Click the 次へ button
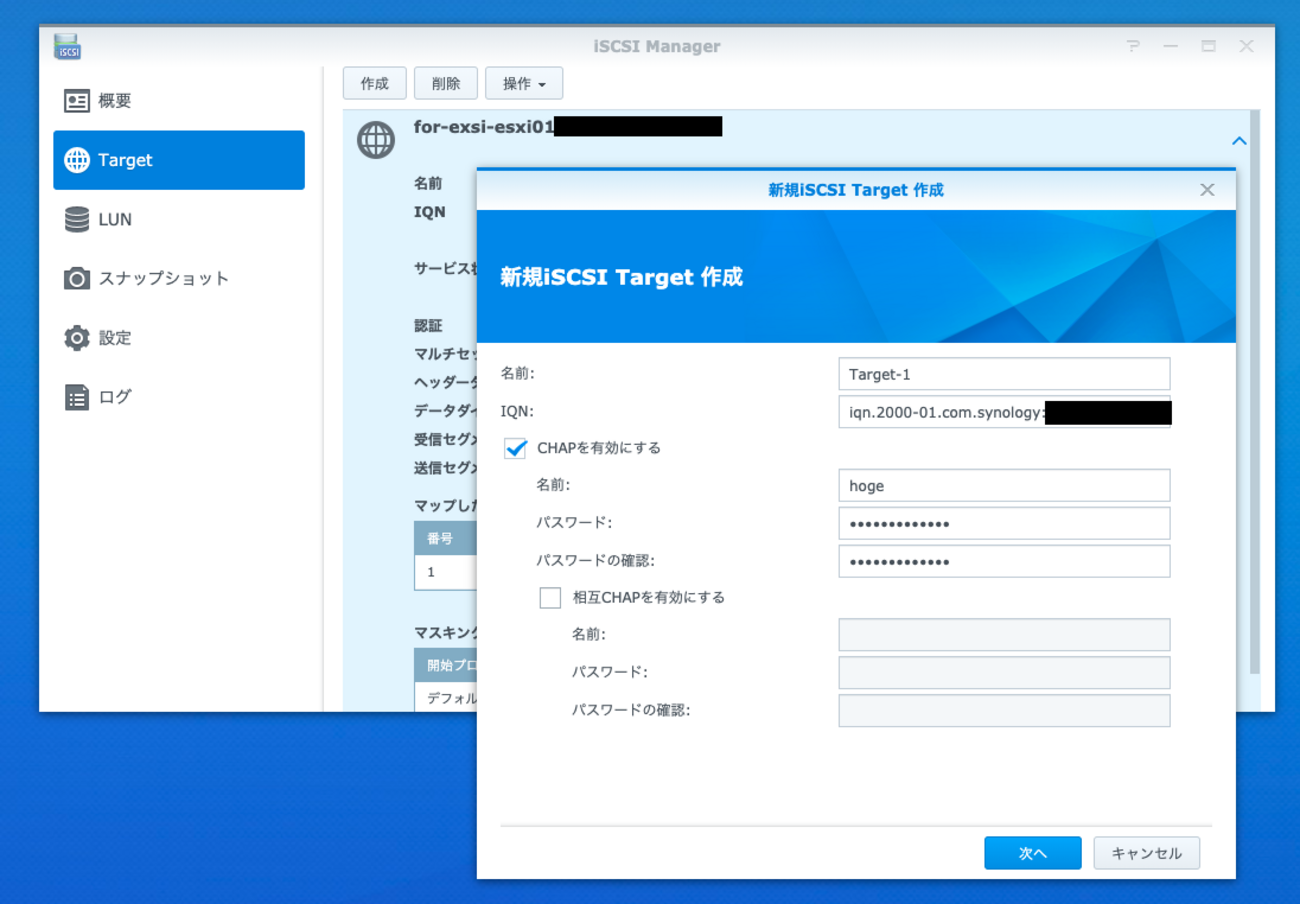This screenshot has height=904, width=1300. point(1033,853)
